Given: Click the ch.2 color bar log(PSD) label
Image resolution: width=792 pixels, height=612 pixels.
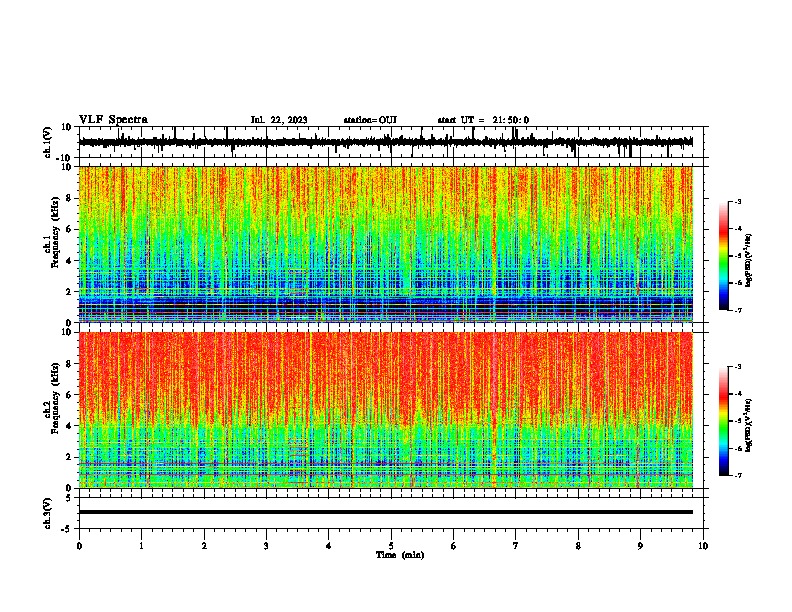Looking at the screenshot, I should [x=749, y=425].
